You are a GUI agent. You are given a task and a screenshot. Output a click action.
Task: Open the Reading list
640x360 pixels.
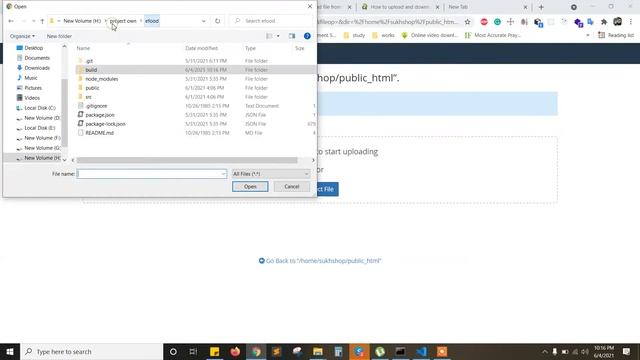tap(616, 36)
